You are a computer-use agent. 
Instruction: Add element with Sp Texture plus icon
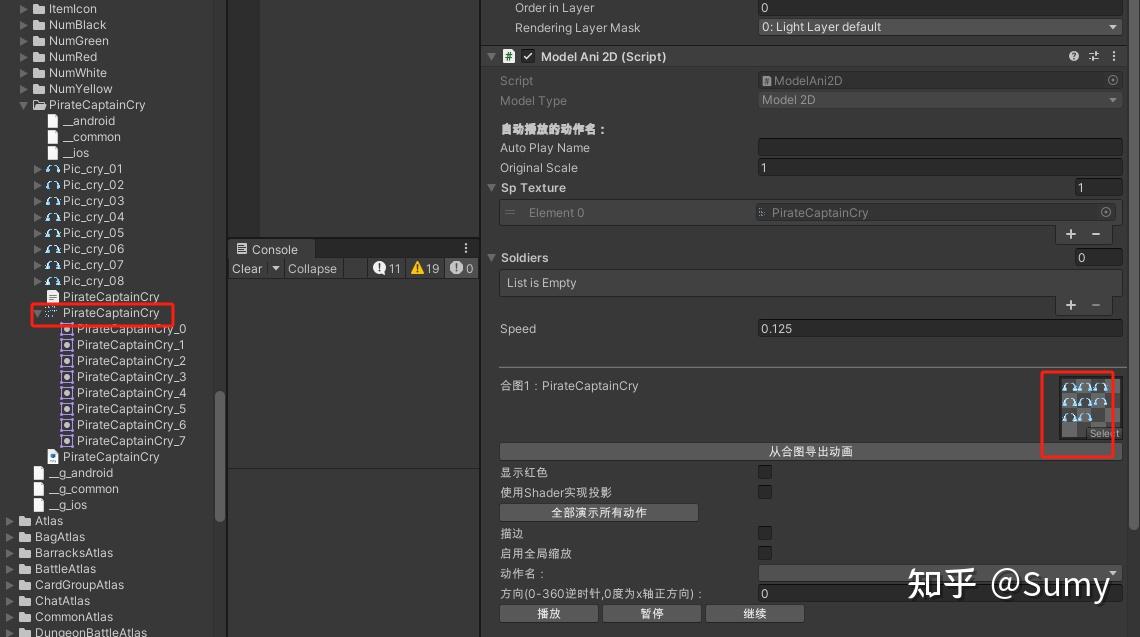(1071, 234)
